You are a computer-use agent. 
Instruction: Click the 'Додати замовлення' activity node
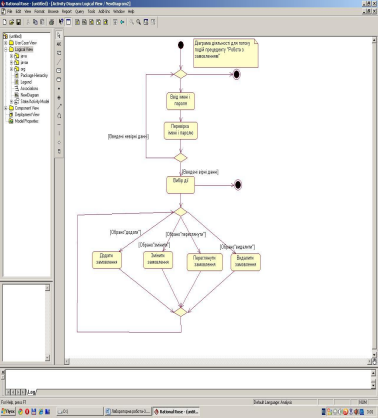(107, 260)
